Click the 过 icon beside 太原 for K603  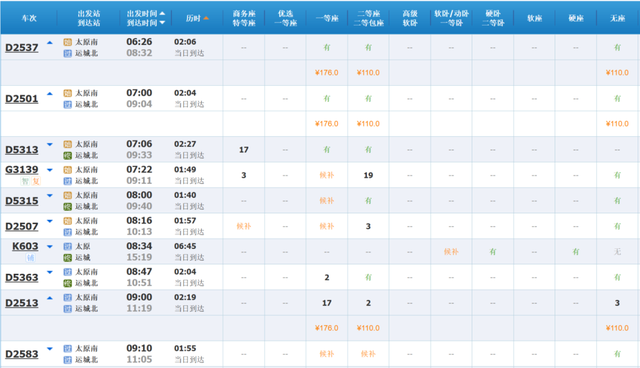pos(68,246)
